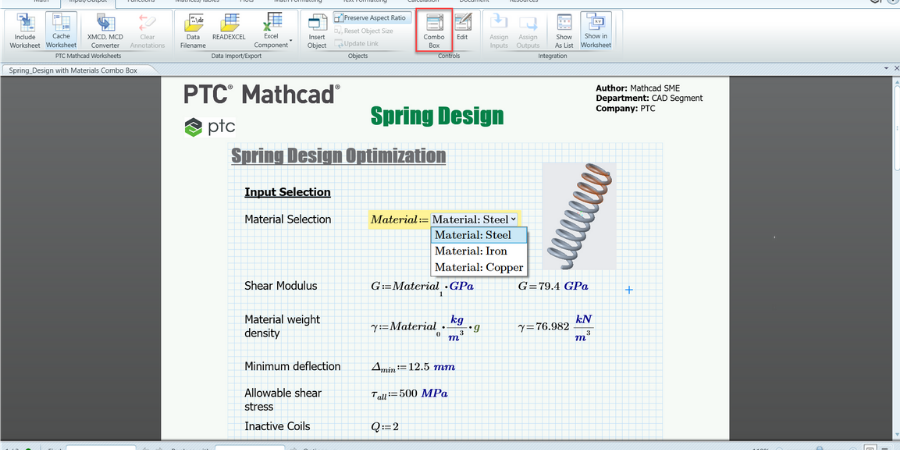This screenshot has width=900, height=450.
Task: Select Material: Iron from the list
Action: pos(471,251)
